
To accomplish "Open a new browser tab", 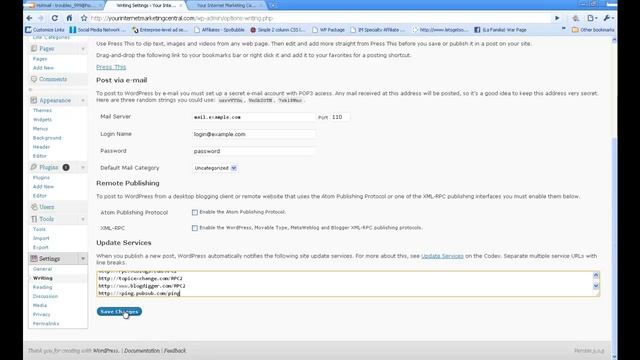I will tap(273, 6).
